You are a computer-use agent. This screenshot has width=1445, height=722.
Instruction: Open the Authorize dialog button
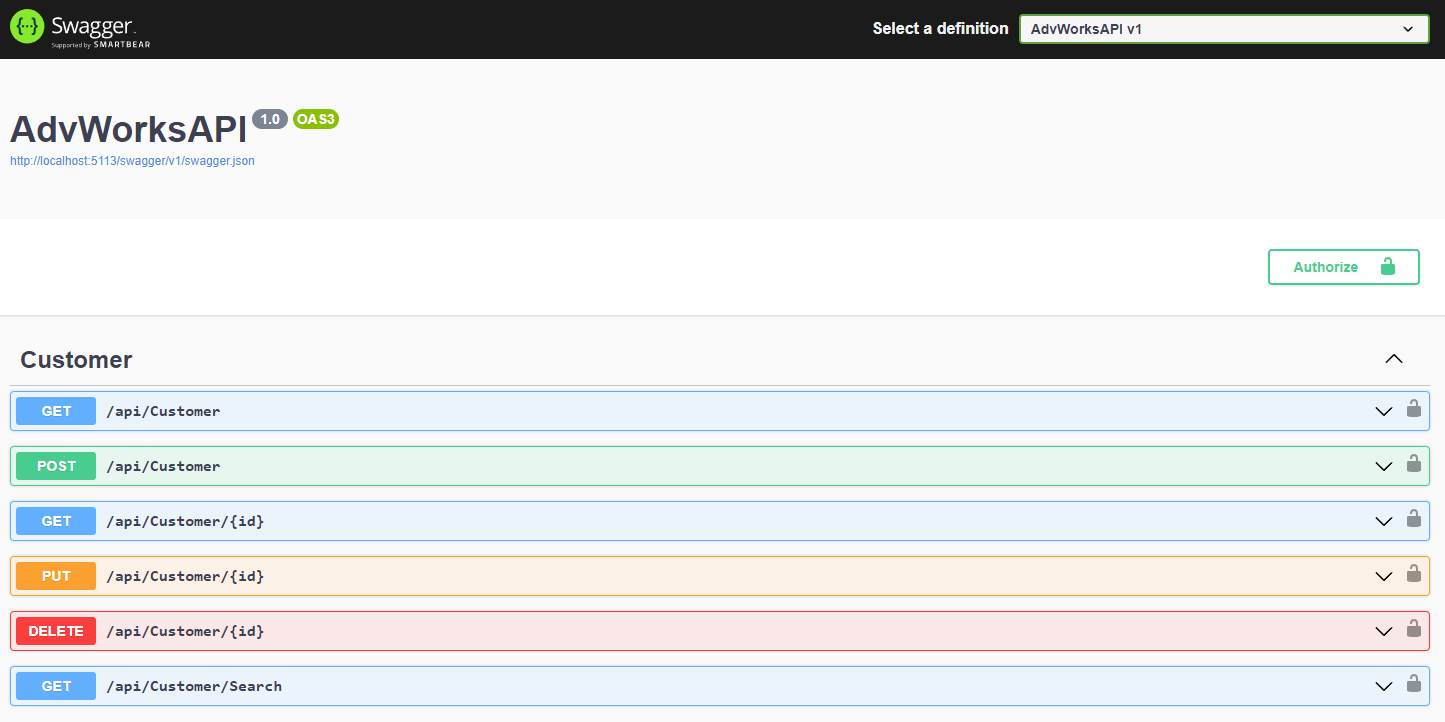click(1343, 267)
